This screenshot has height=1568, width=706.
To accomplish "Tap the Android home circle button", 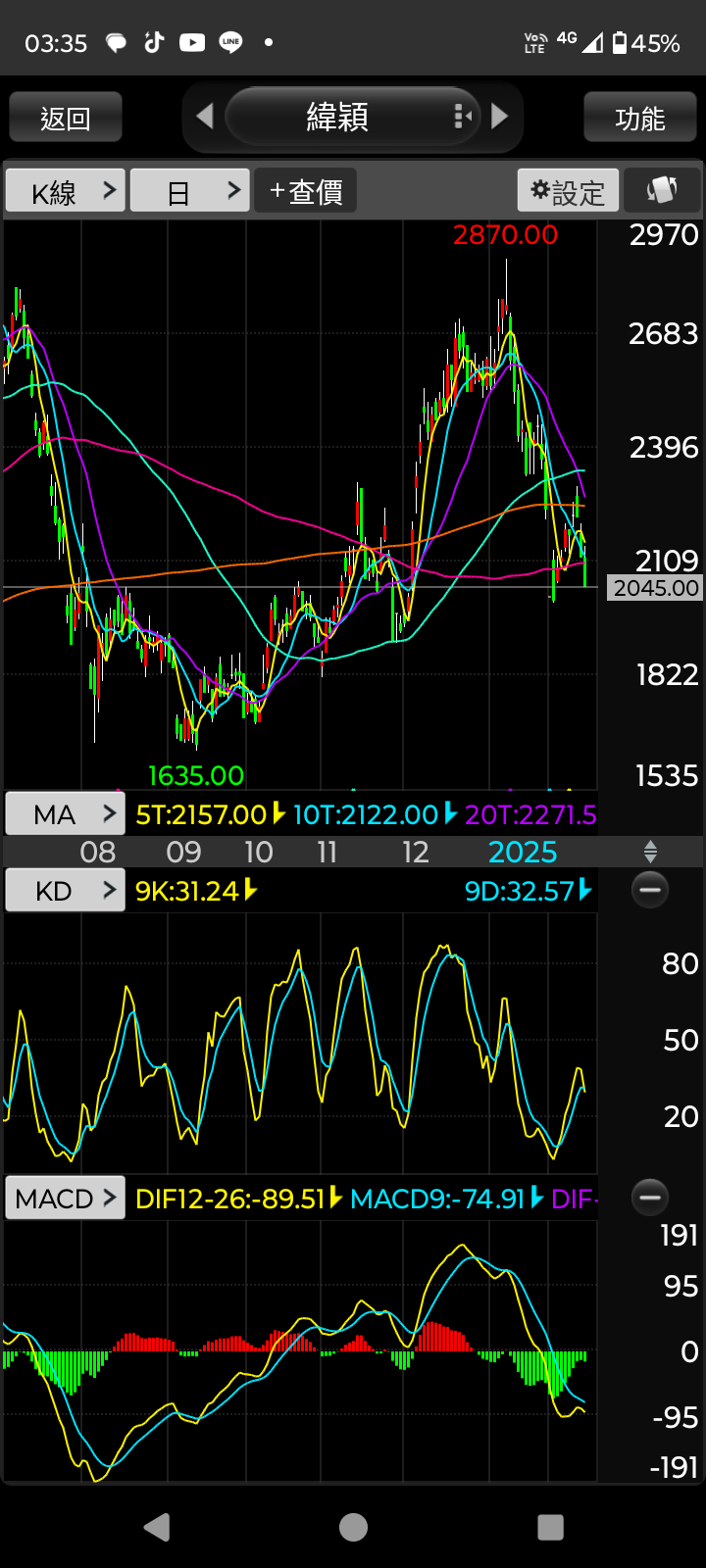I will pyautogui.click(x=353, y=1527).
